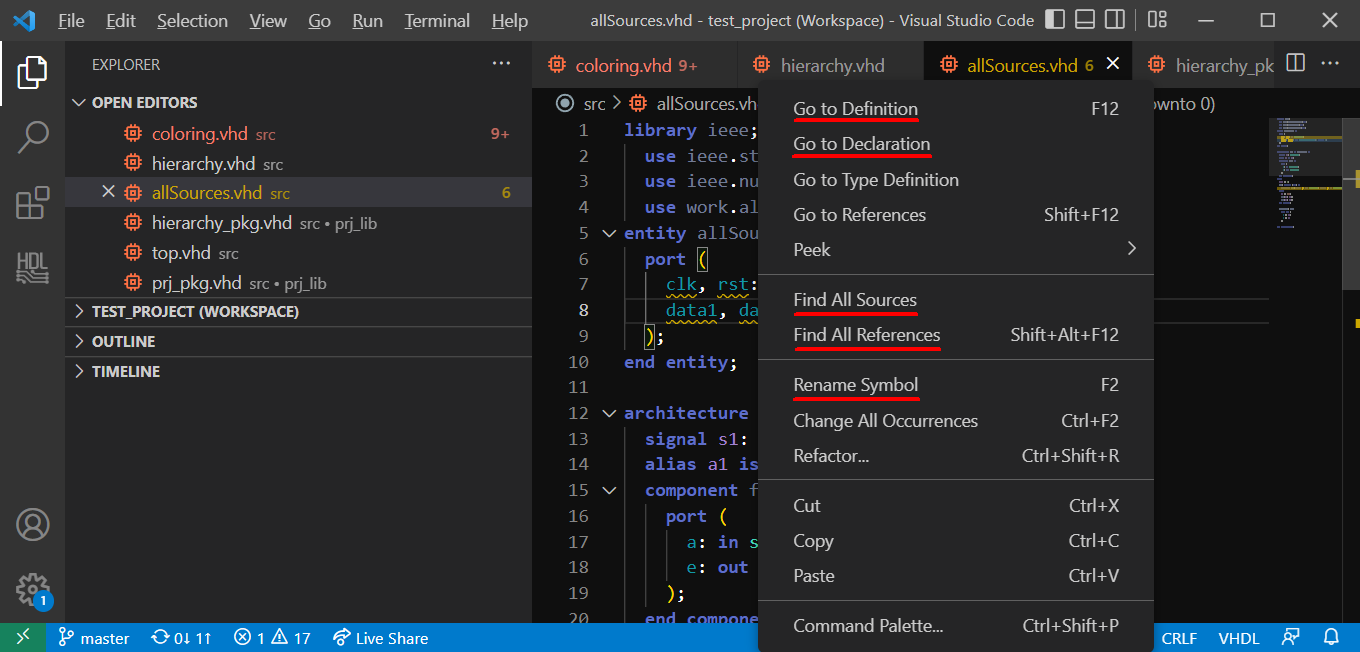The width and height of the screenshot is (1360, 652).
Task: Select Find All Sources in context menu
Action: [x=956, y=300]
